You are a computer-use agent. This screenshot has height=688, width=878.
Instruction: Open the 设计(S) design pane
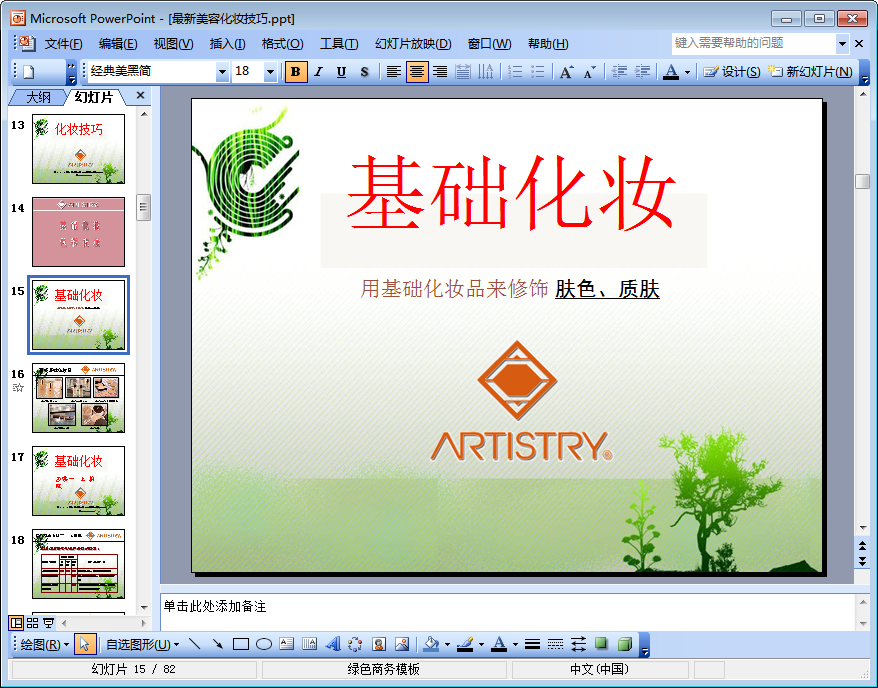[732, 72]
